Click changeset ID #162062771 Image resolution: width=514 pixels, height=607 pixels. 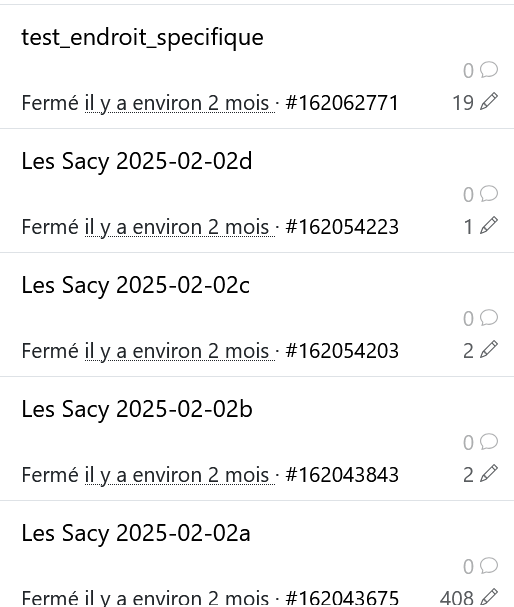point(342,103)
